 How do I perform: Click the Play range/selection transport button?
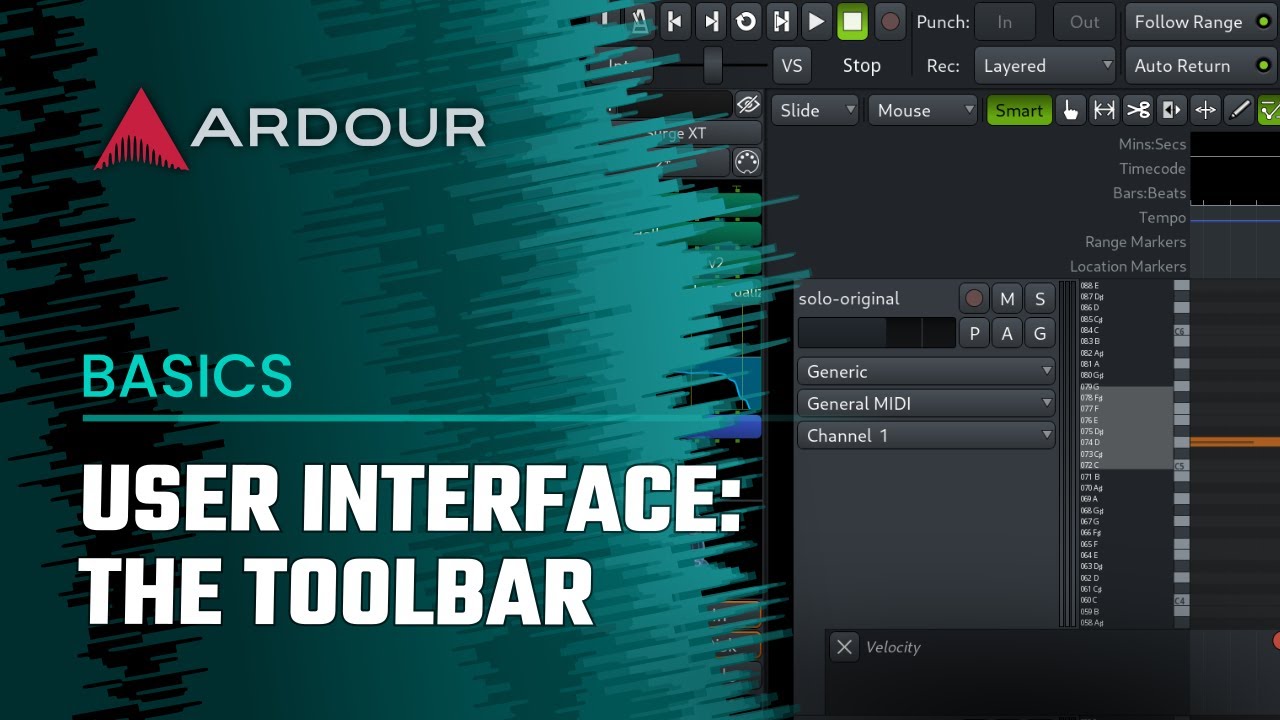[x=782, y=21]
